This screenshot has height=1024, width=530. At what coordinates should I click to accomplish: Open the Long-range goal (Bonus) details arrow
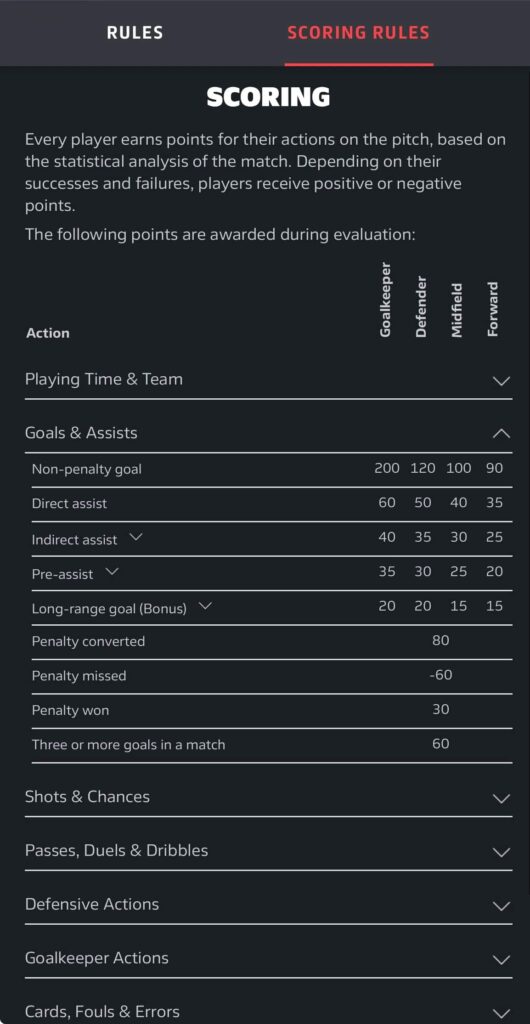tap(205, 606)
